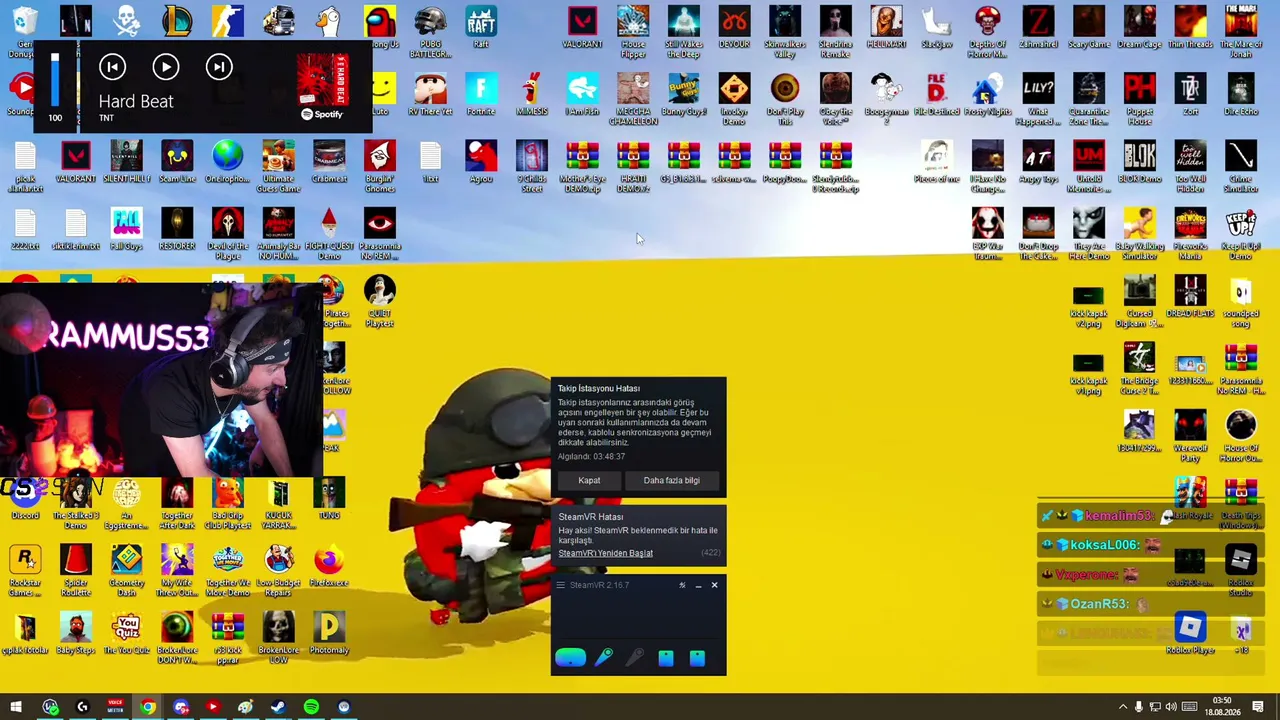Click the Hard Beat album art thumbnail
This screenshot has width=1280, height=720.
tap(322, 80)
